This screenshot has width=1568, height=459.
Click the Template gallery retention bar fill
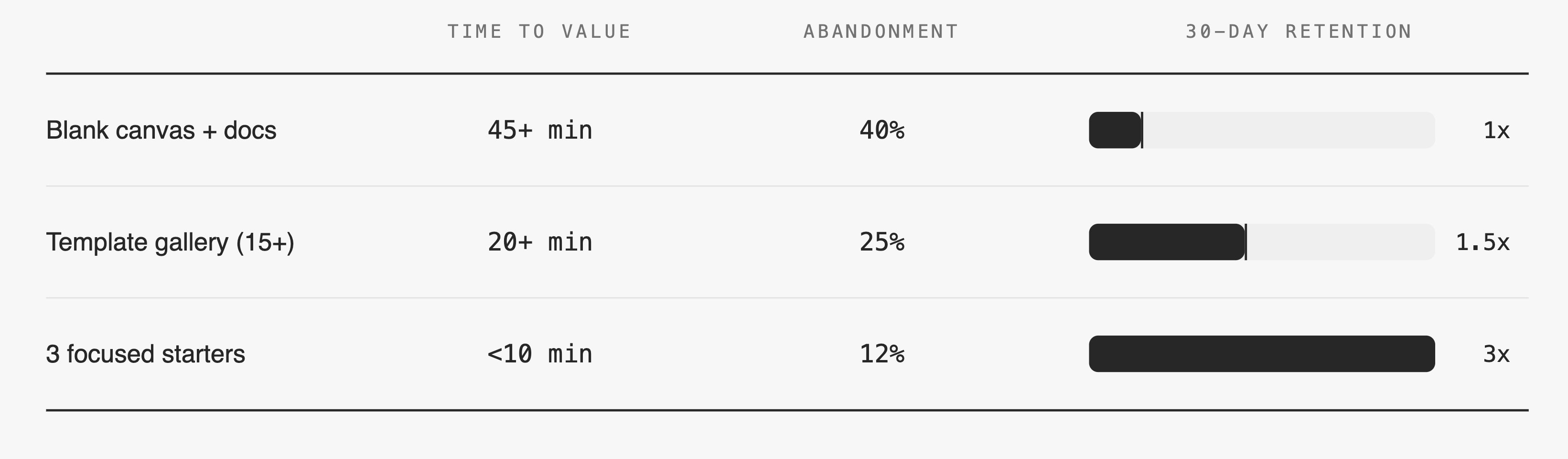(1166, 242)
